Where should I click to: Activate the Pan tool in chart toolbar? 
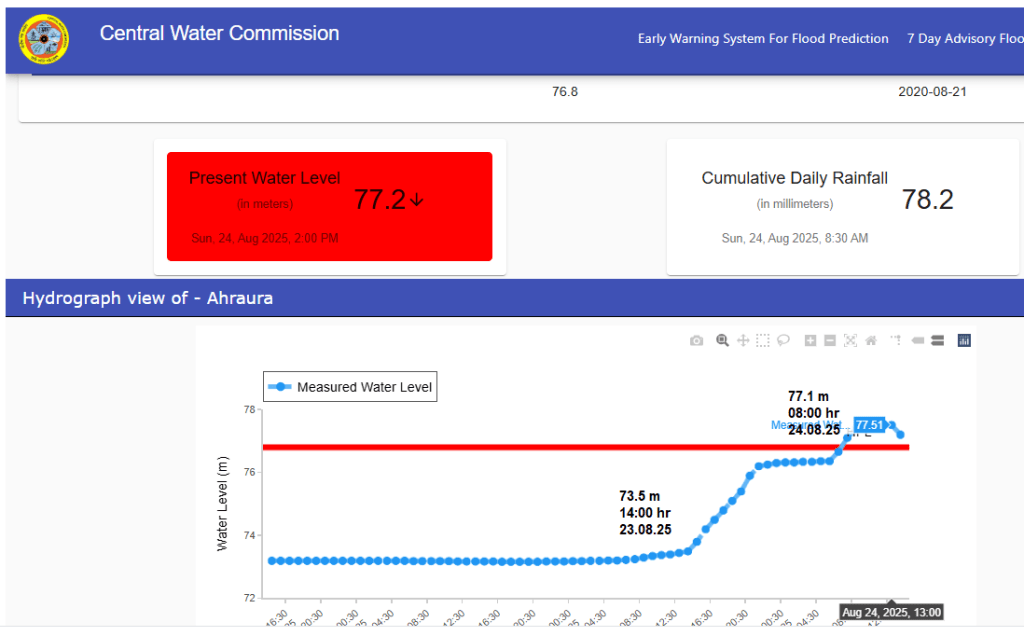pos(743,341)
